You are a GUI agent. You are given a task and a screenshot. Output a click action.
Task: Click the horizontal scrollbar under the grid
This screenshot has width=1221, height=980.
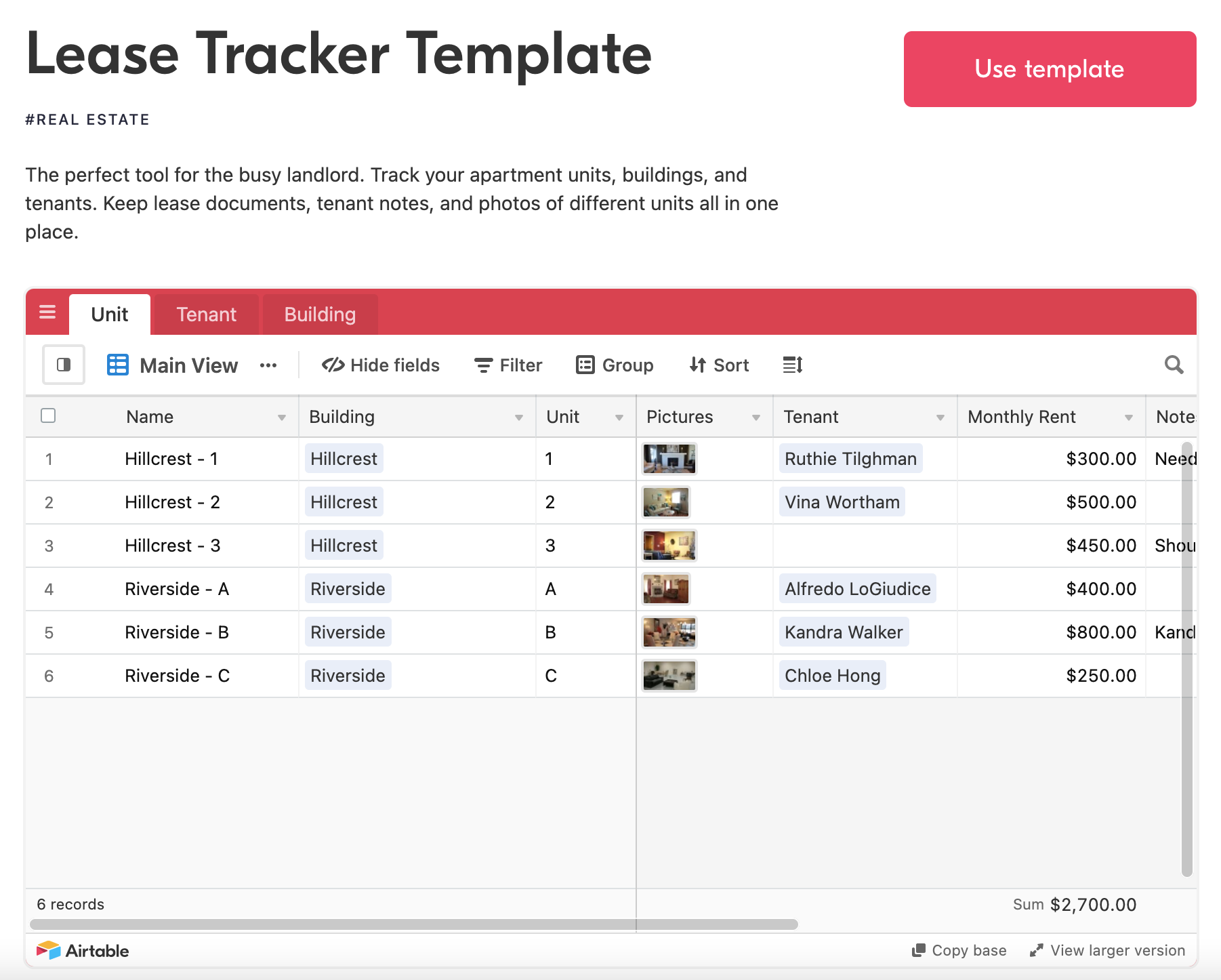(x=414, y=924)
